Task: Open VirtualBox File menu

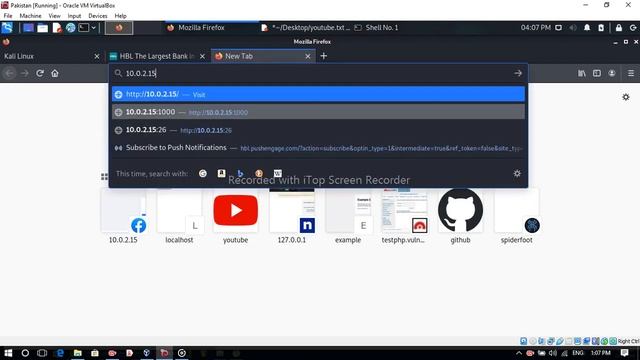Action: coord(8,16)
